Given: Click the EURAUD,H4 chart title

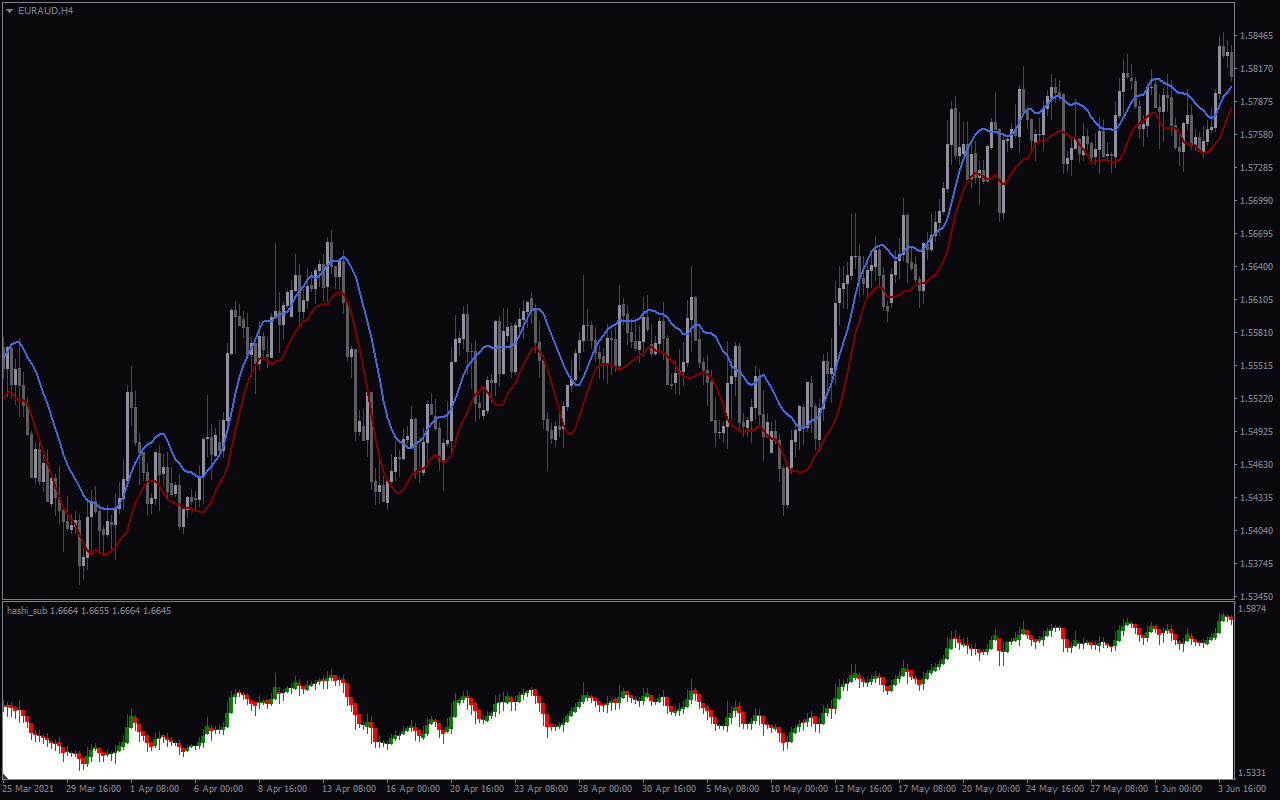Looking at the screenshot, I should point(45,10).
